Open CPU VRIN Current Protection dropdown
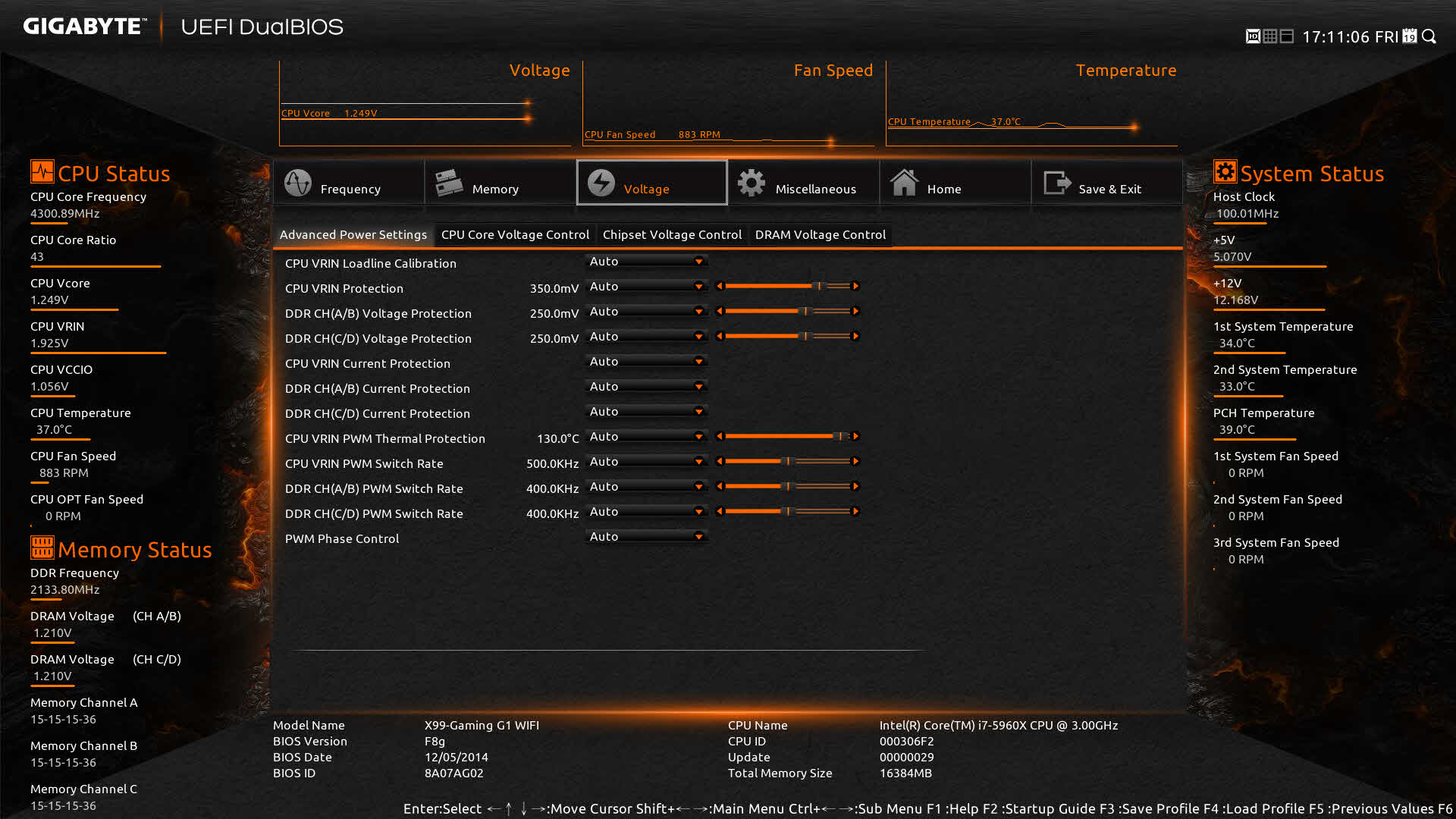 [647, 362]
